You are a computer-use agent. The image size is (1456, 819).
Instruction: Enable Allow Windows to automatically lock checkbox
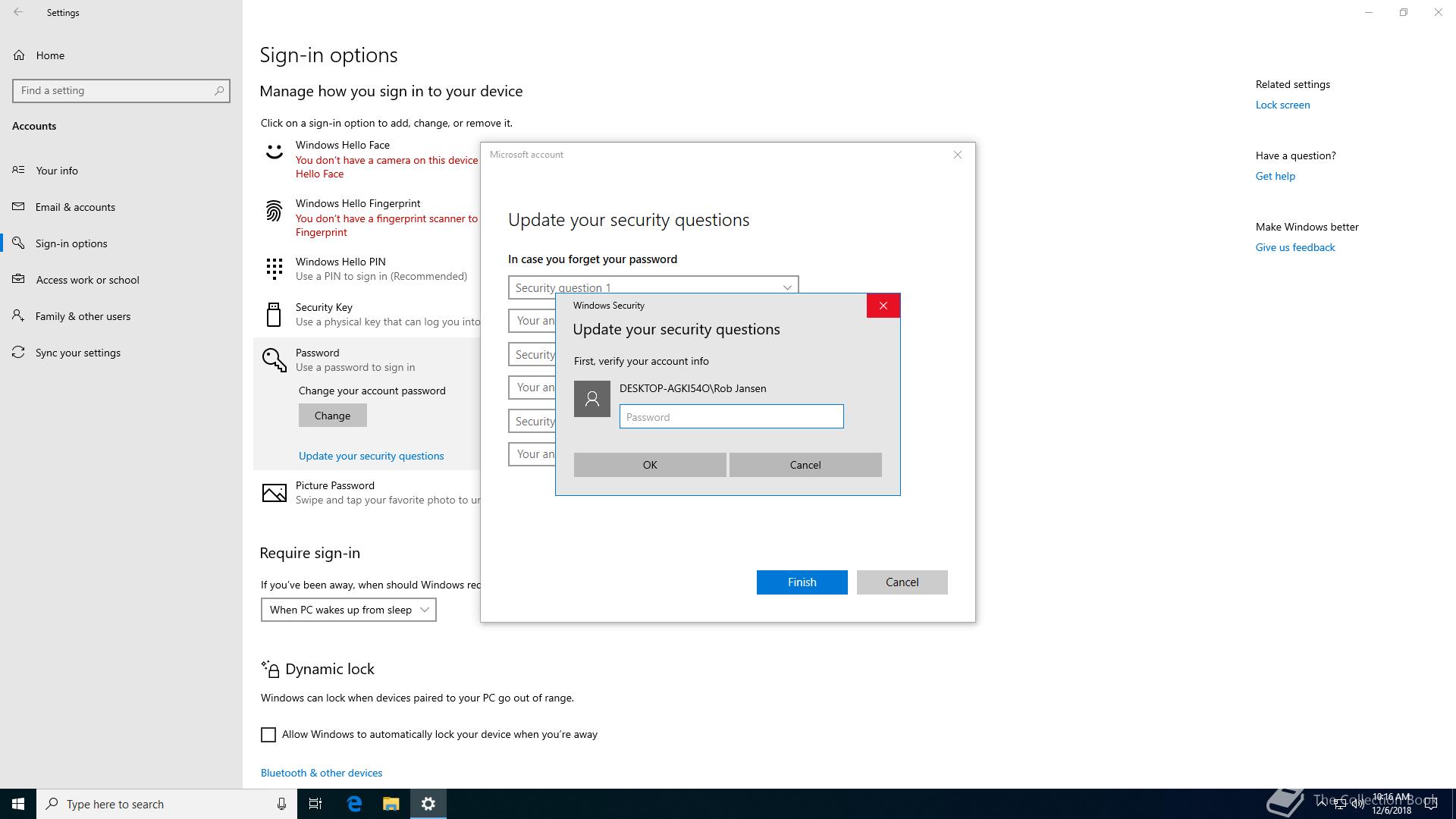[268, 735]
